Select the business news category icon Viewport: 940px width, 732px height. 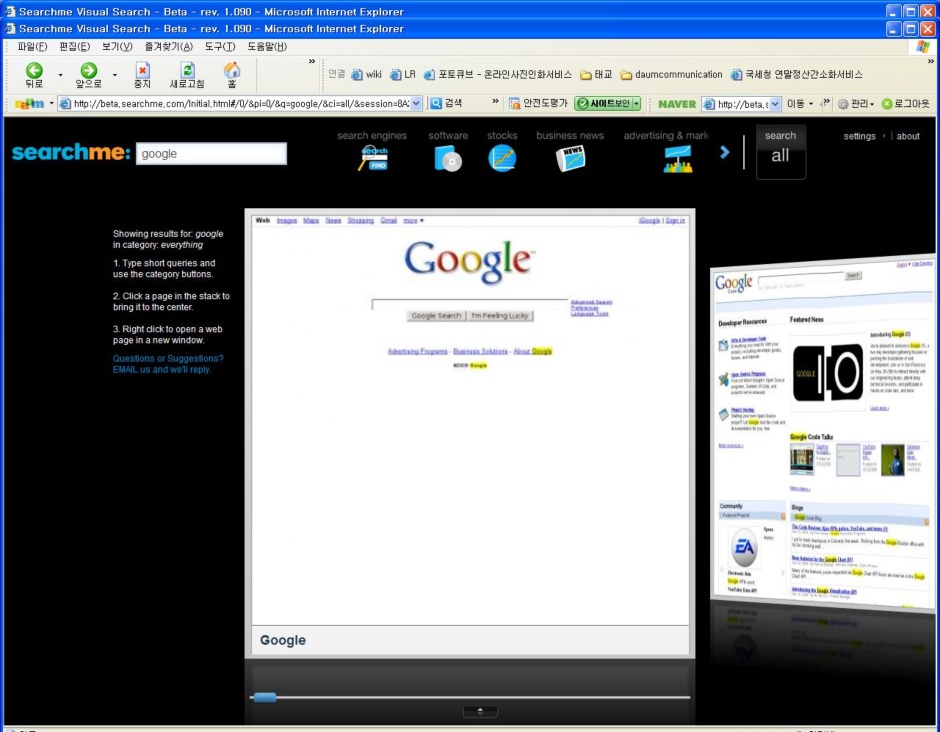tap(570, 159)
